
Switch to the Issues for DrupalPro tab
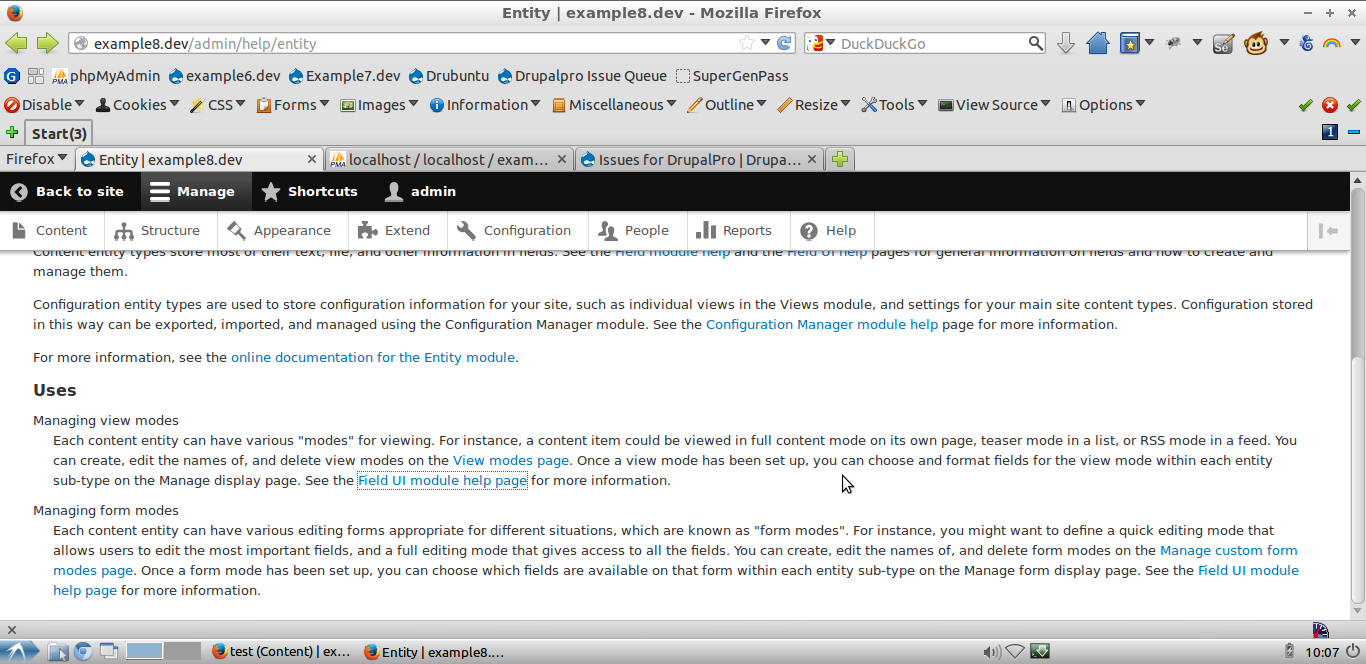tap(700, 159)
